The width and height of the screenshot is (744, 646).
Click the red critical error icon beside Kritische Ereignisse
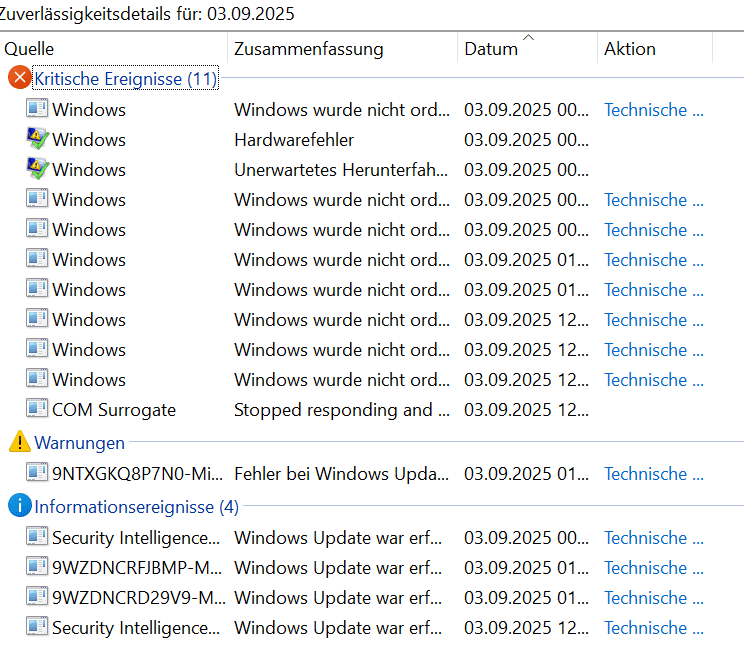point(19,78)
